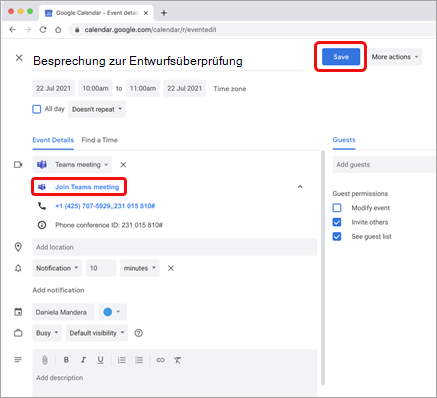Viewport: 437px width, 398px height.
Task: Click the notification bell icon
Action: coord(18,268)
